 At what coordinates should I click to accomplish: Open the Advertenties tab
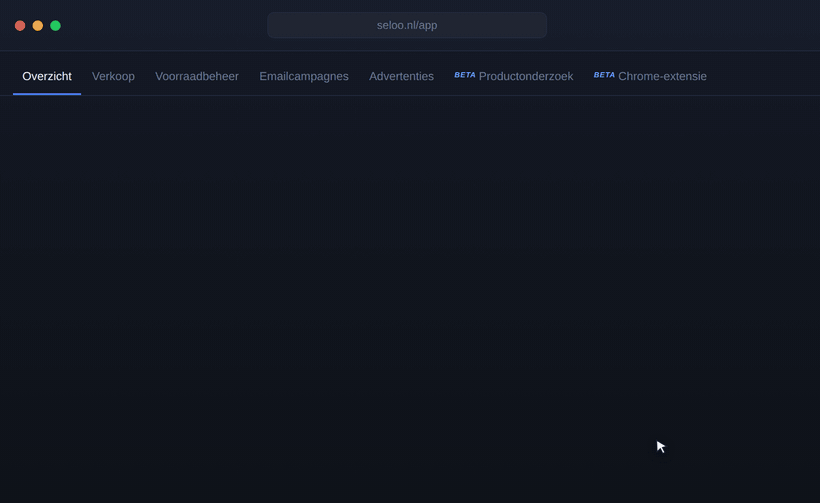(x=401, y=76)
